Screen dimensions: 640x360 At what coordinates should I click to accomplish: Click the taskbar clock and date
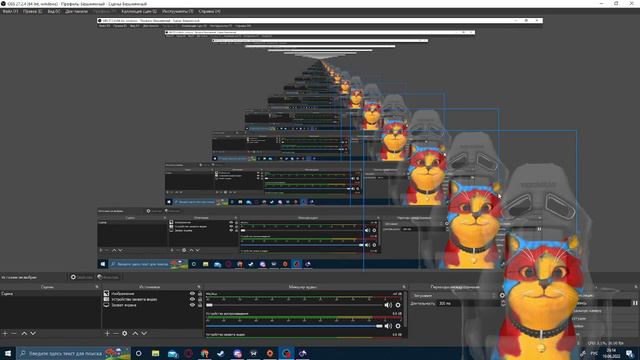(x=611, y=353)
